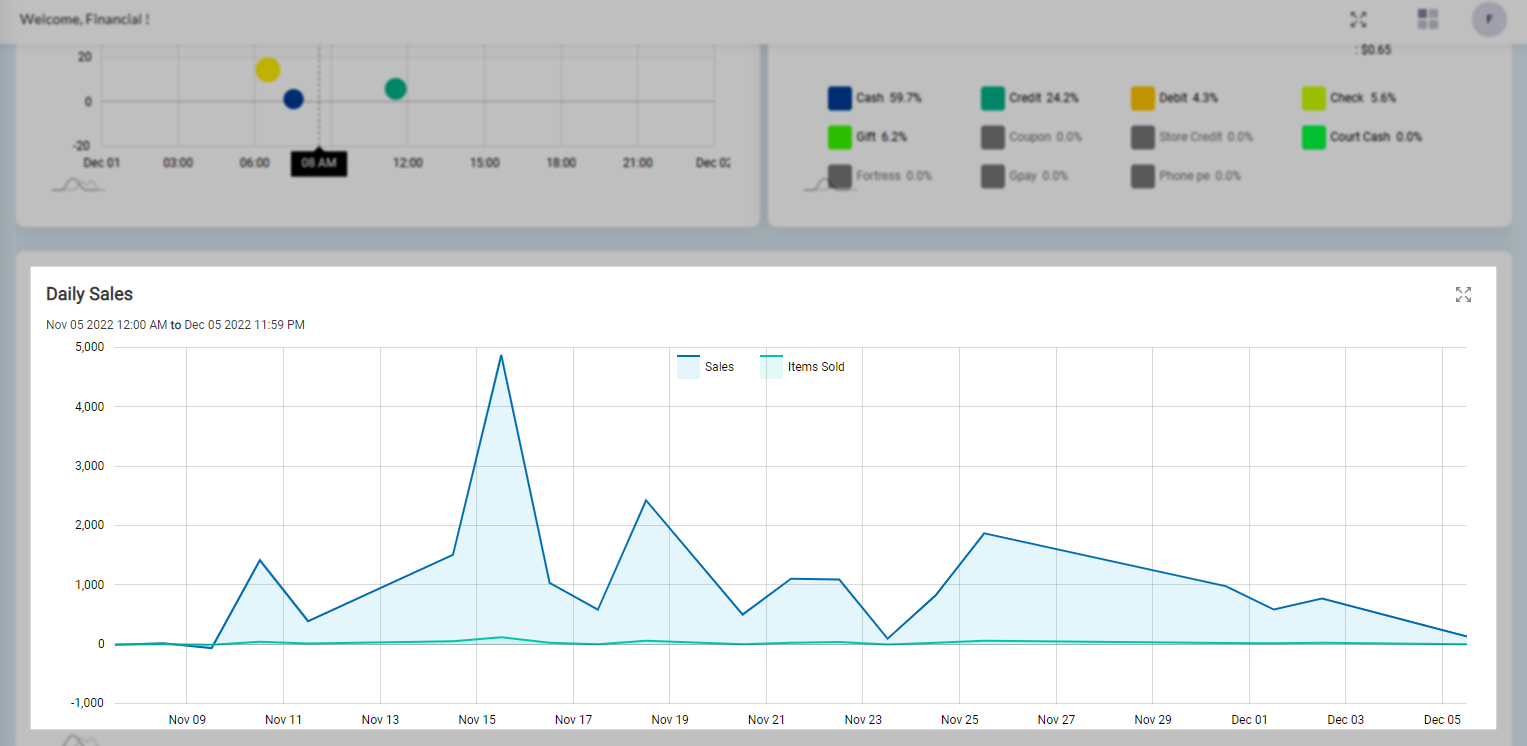Screen dimensions: 1527x746
Task: Toggle the Coupon legend swatch
Action: [992, 137]
